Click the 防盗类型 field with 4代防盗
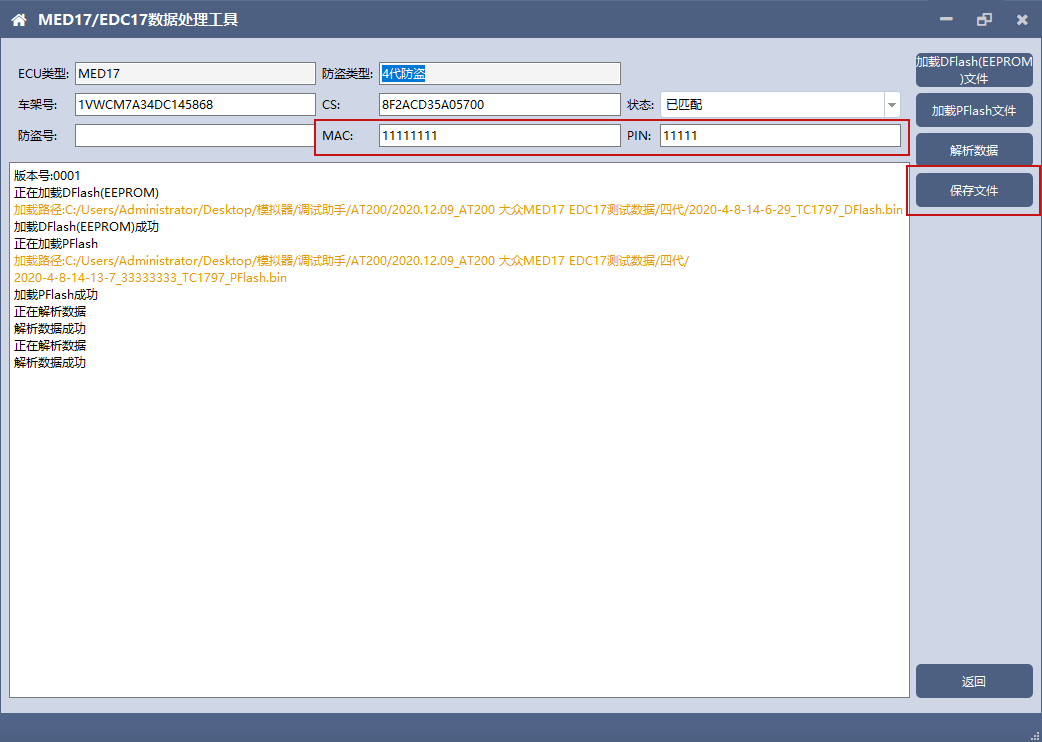The height and width of the screenshot is (742, 1042). tap(500, 74)
